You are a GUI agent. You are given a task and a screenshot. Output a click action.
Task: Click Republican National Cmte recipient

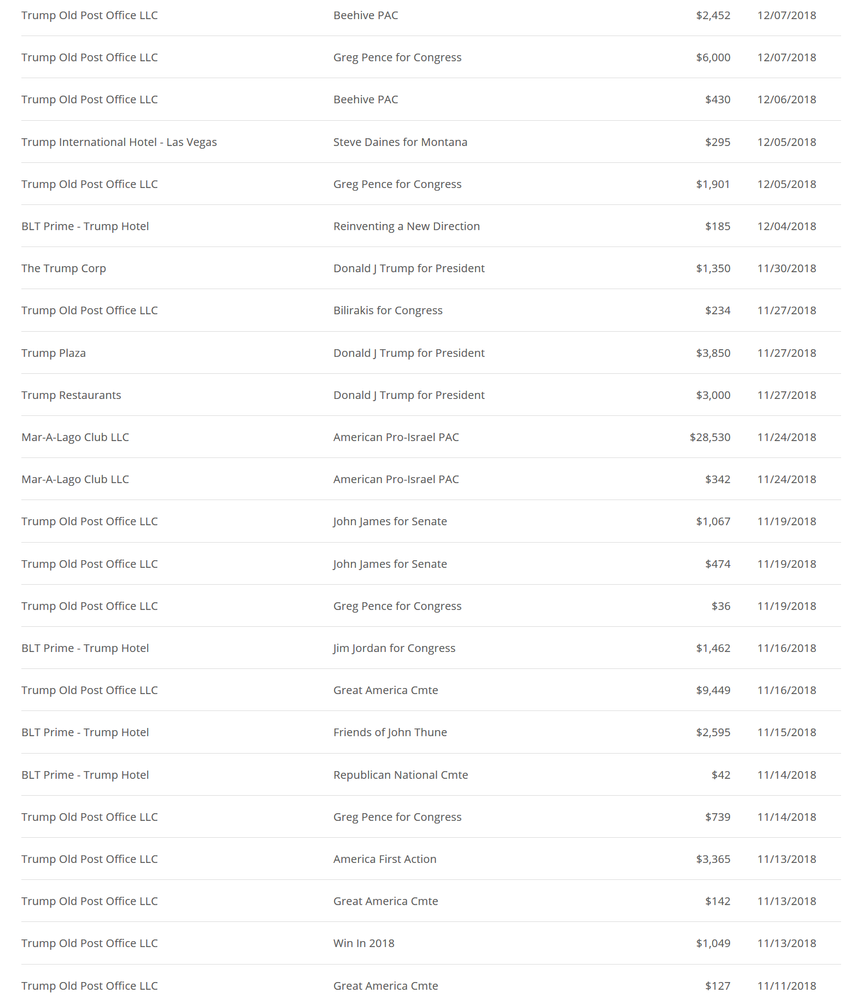[401, 775]
